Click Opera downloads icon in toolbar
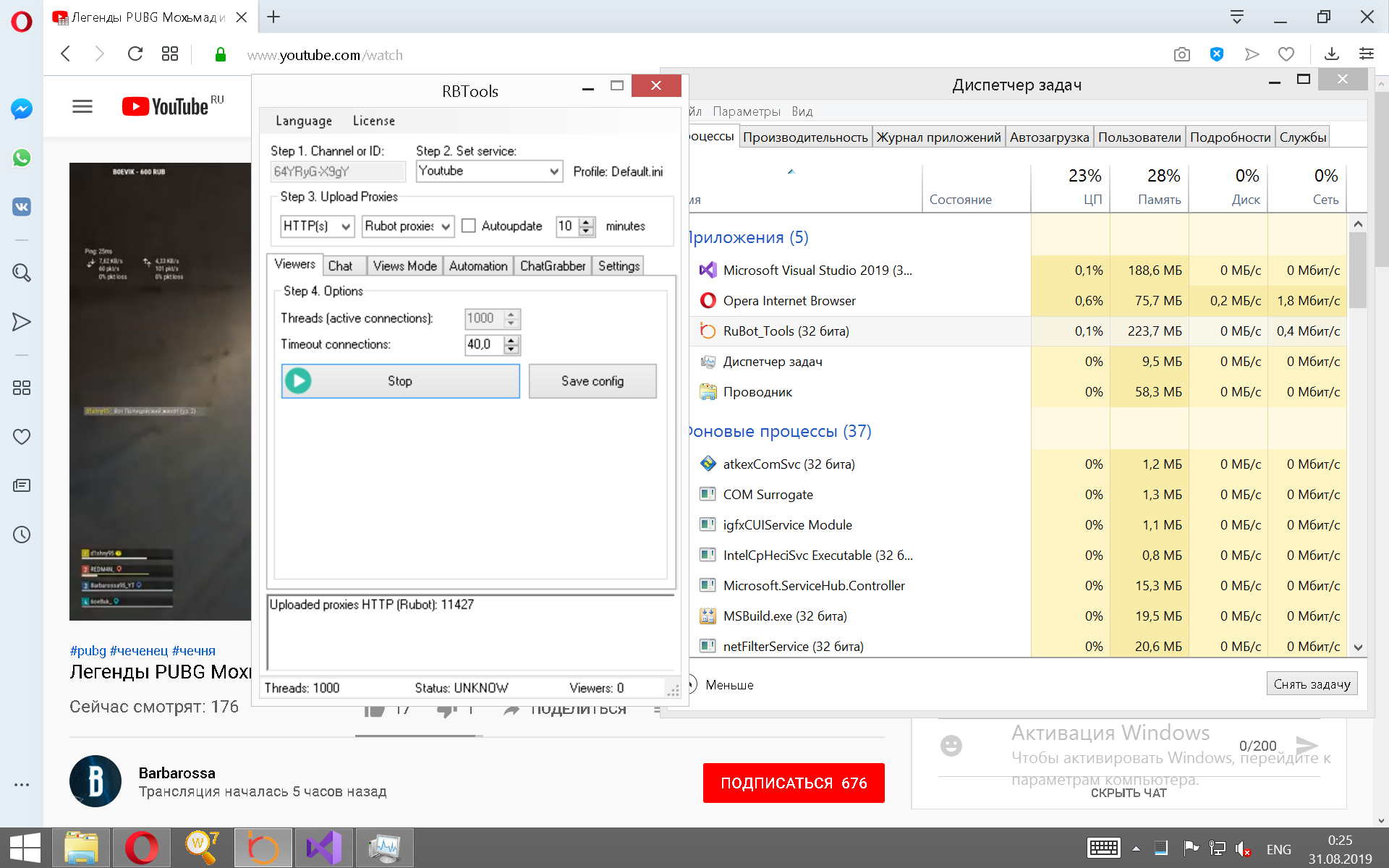Viewport: 1389px width, 868px height. point(1331,54)
